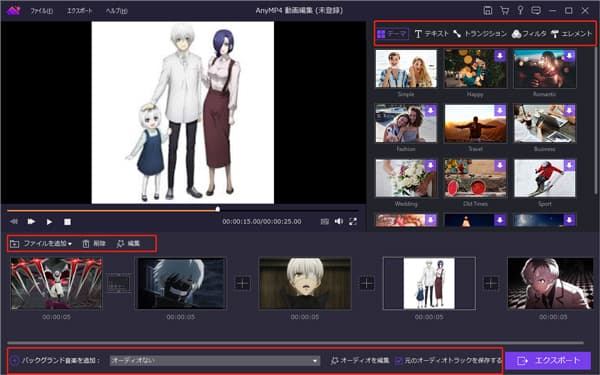Viewport: 600px width, 375px height.
Task: Toggle the バックグランド音楽を追加 round button
Action: [x=14, y=360]
